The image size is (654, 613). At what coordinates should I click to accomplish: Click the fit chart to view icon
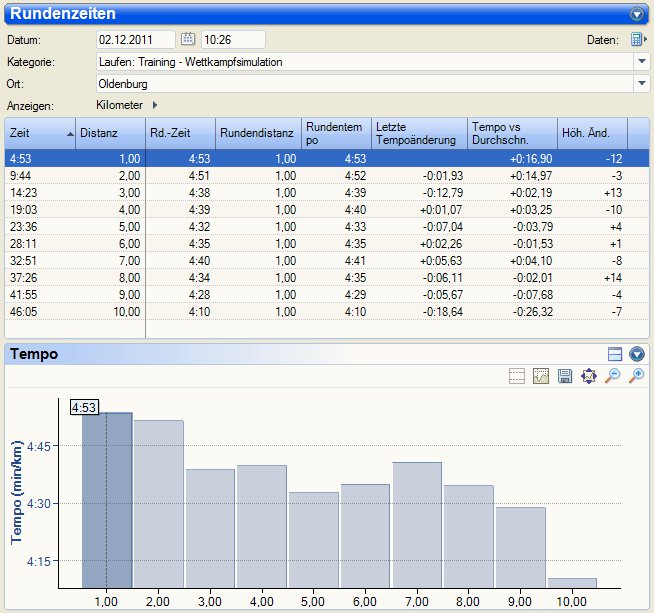(x=589, y=376)
